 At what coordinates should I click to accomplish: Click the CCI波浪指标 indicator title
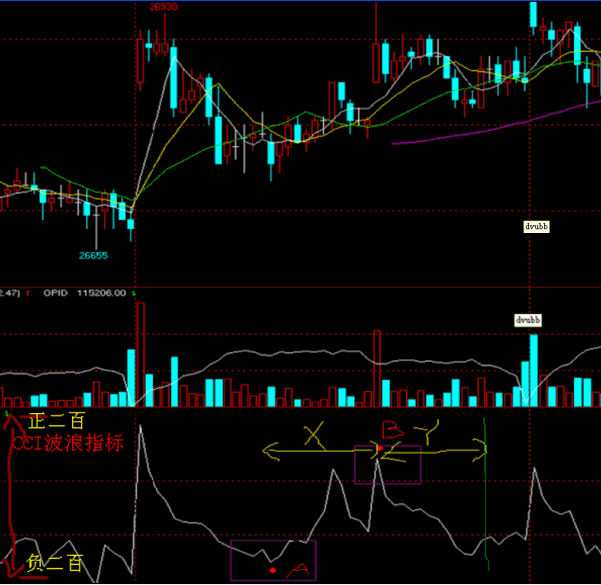(68, 443)
